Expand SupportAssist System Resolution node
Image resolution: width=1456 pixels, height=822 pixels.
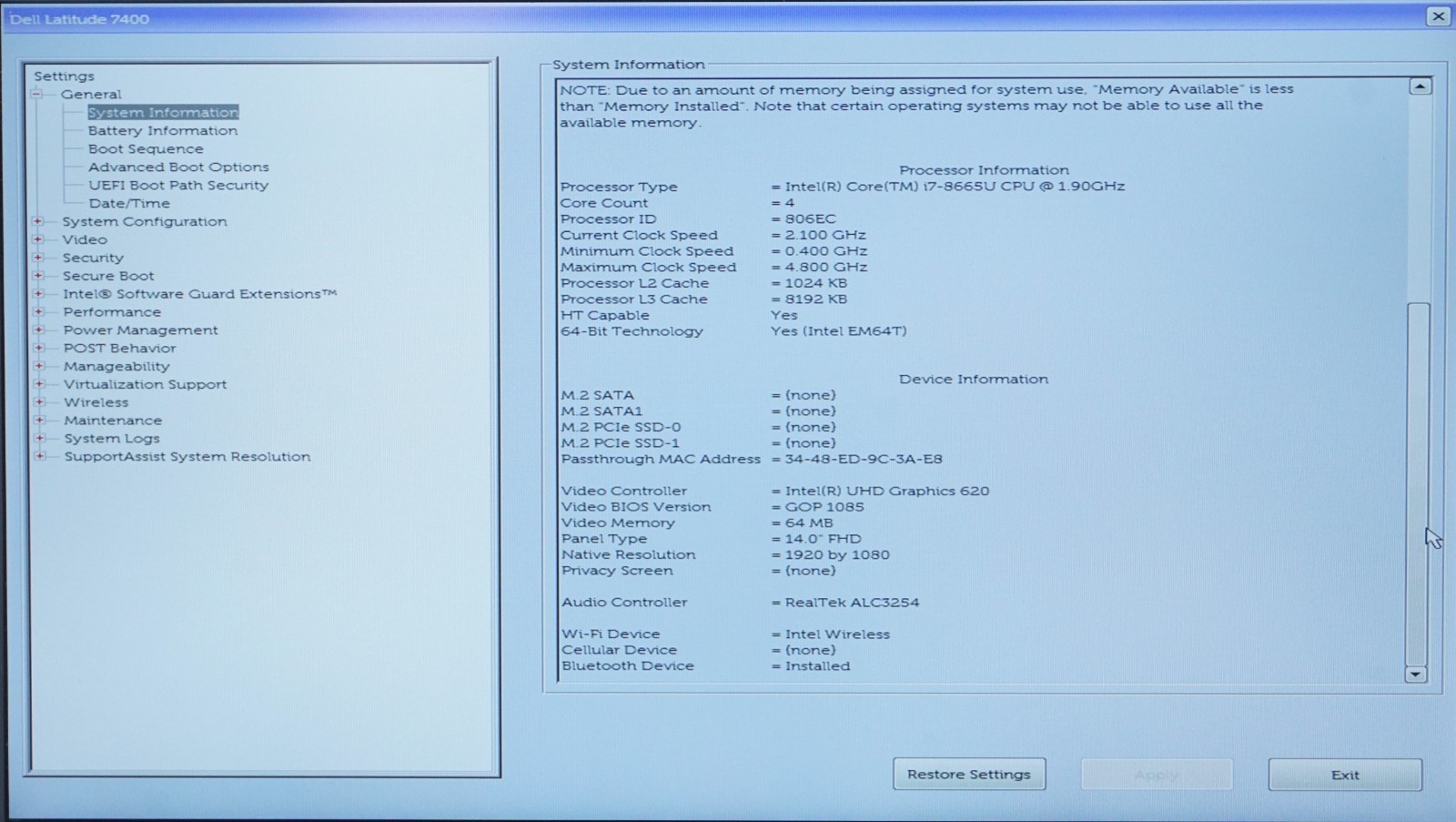pyautogui.click(x=39, y=456)
